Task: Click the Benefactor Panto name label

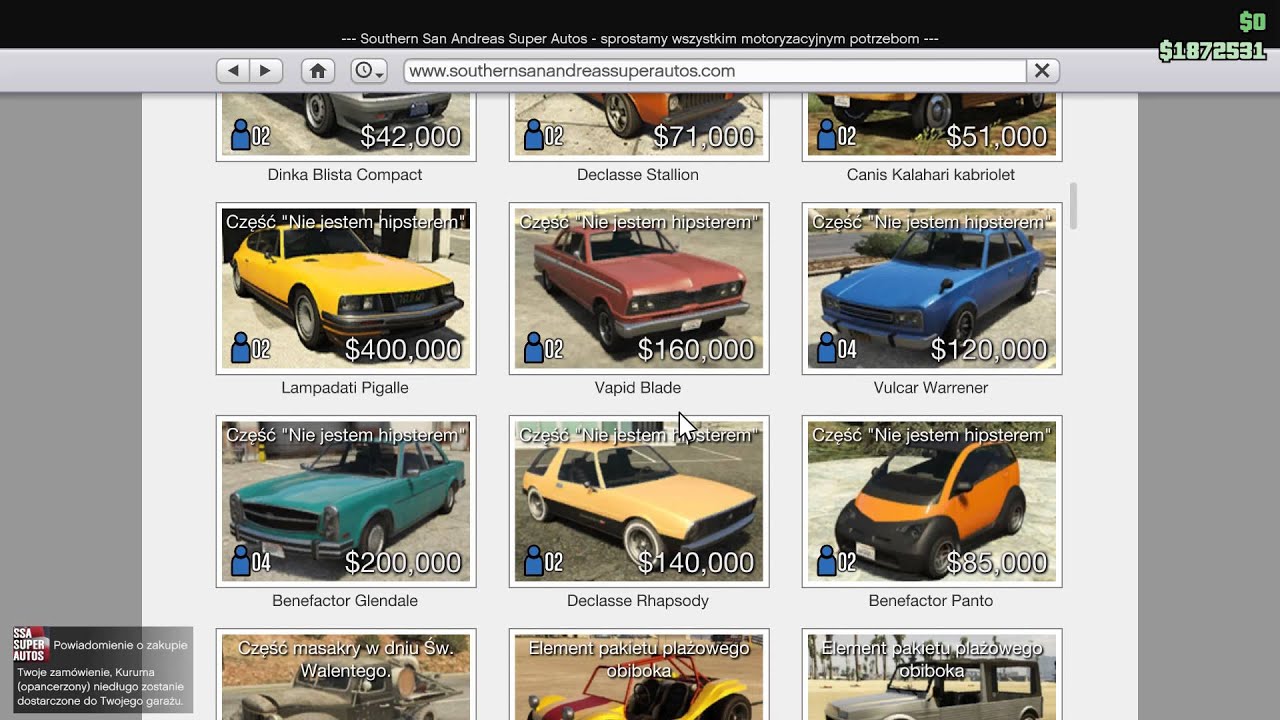Action: pyautogui.click(x=931, y=601)
